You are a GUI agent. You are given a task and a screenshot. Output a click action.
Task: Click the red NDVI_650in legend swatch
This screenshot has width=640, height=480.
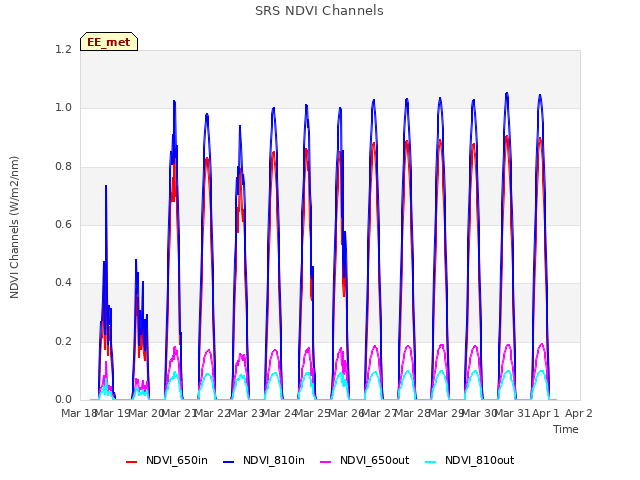pyautogui.click(x=131, y=462)
